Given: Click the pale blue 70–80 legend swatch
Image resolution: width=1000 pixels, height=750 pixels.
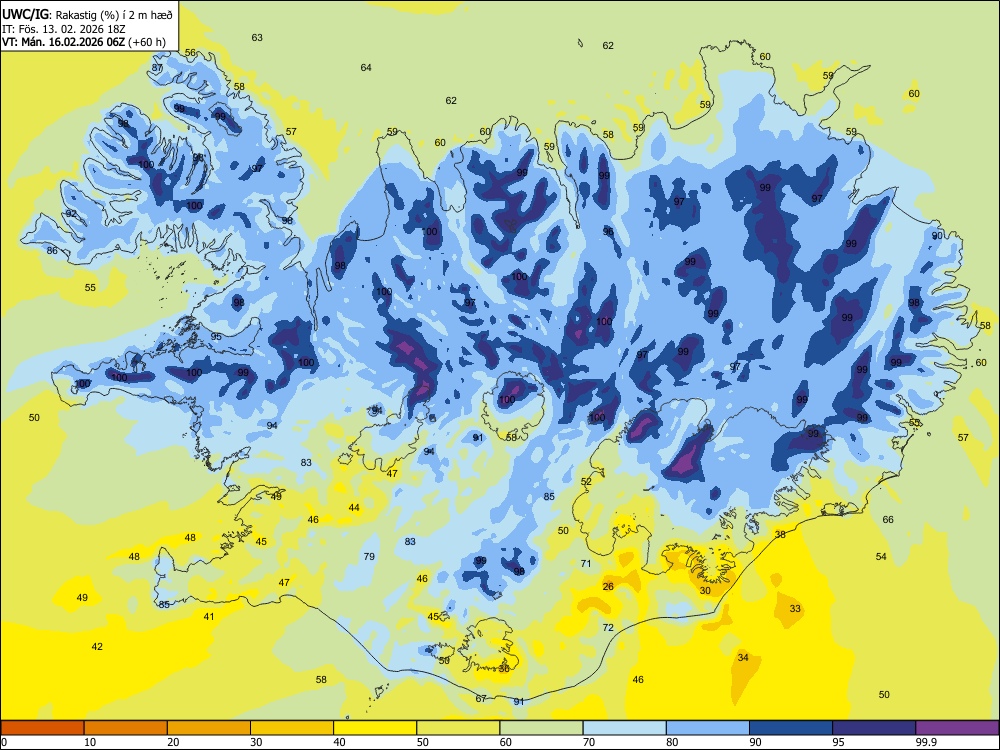Looking at the screenshot, I should pyautogui.click(x=624, y=728).
